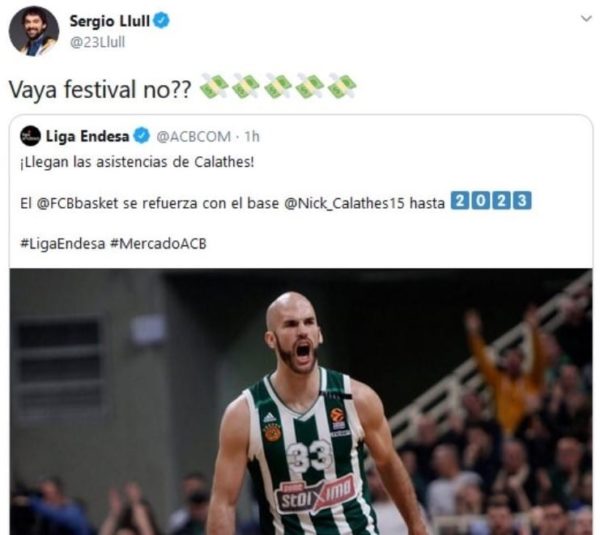This screenshot has height=535, width=600.
Task: Open the @FCBbasket mention
Action: (77, 203)
